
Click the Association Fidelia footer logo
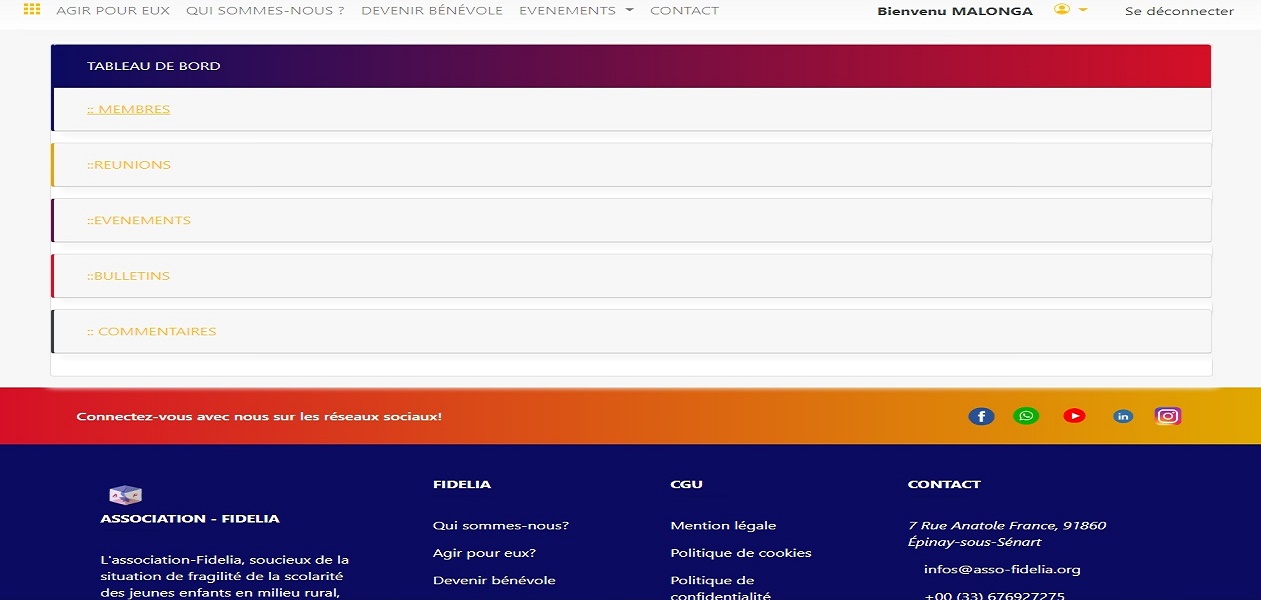[125, 494]
